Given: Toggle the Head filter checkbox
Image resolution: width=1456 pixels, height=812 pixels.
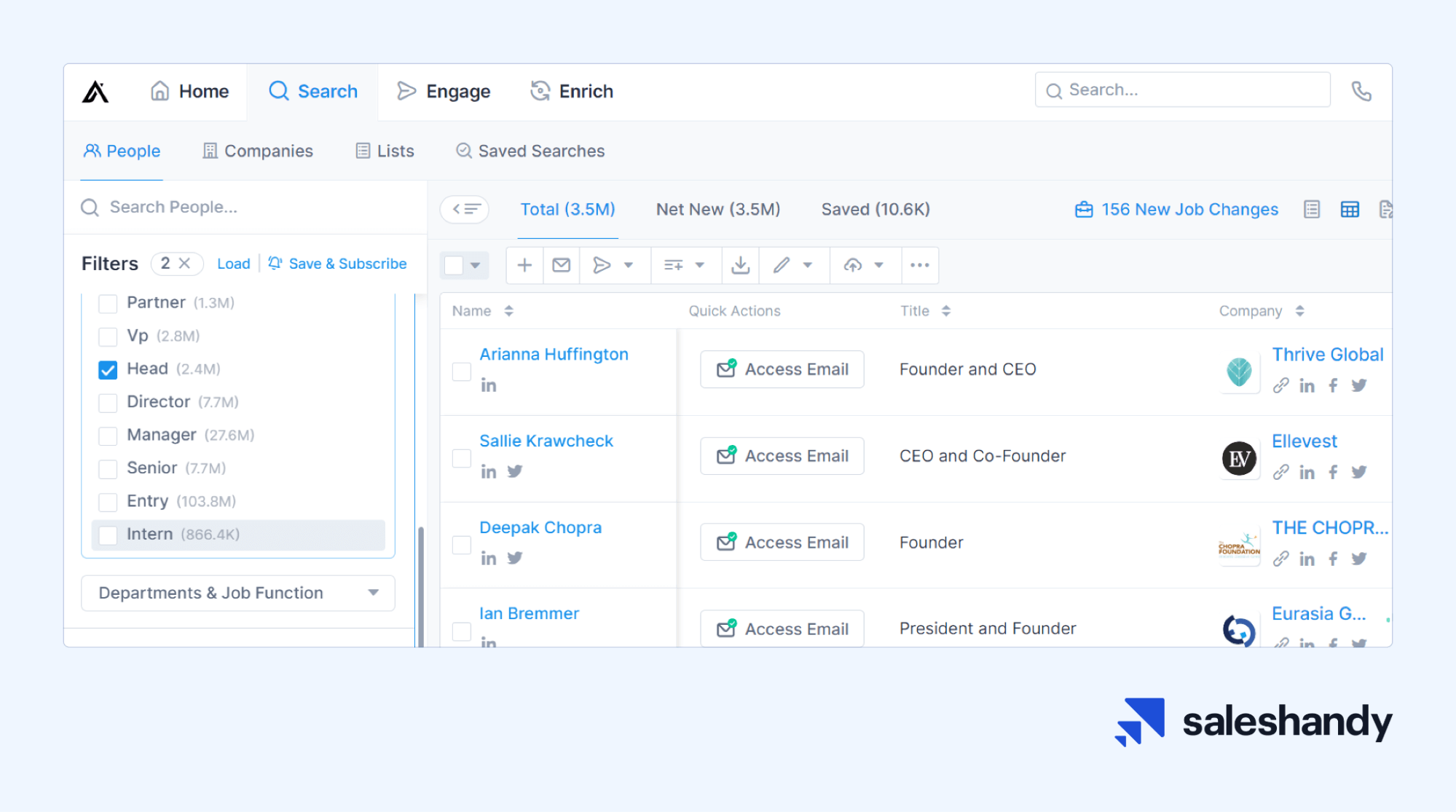Looking at the screenshot, I should pyautogui.click(x=107, y=368).
